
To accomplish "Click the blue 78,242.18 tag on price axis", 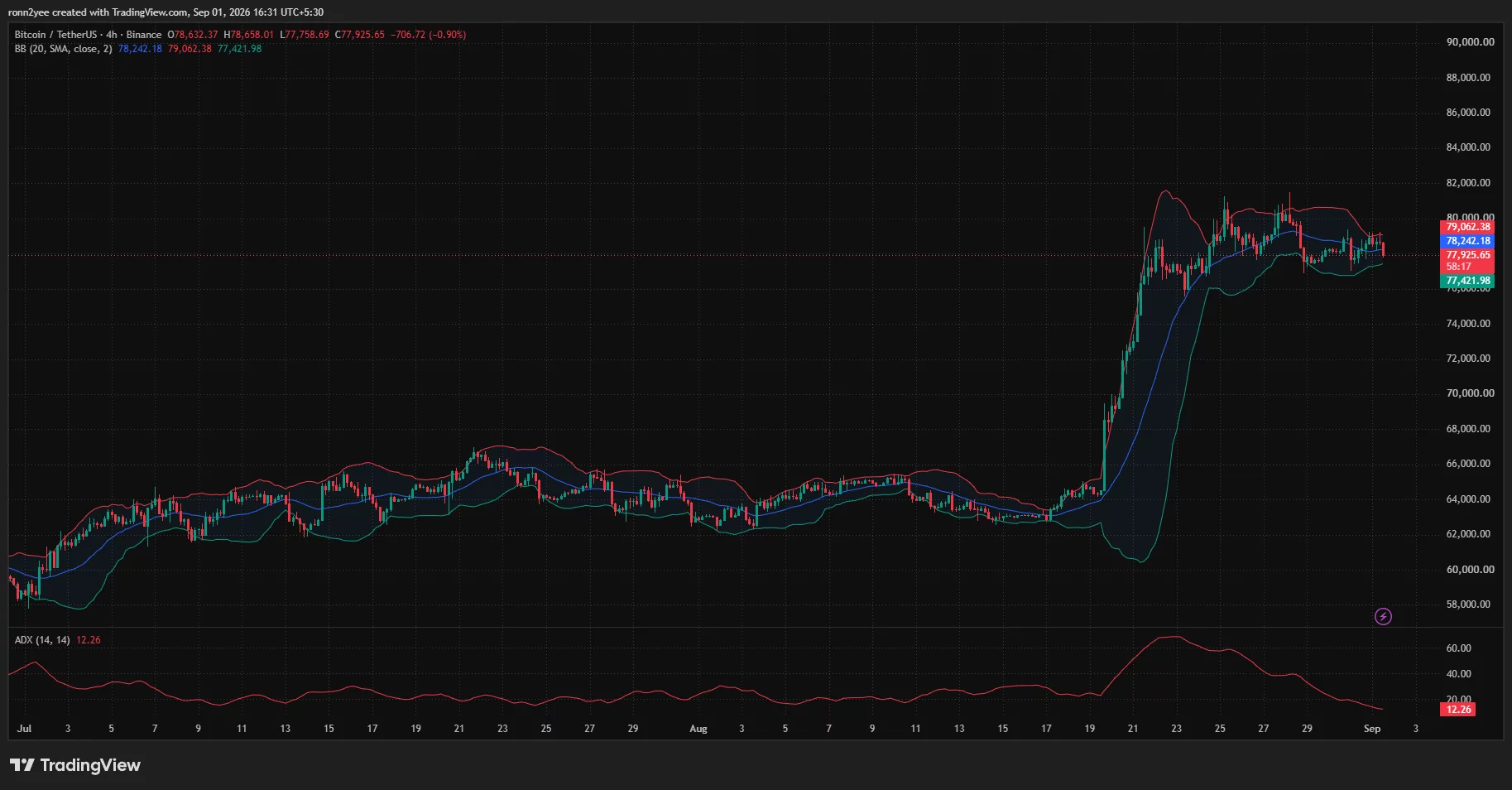I will click(1467, 241).
